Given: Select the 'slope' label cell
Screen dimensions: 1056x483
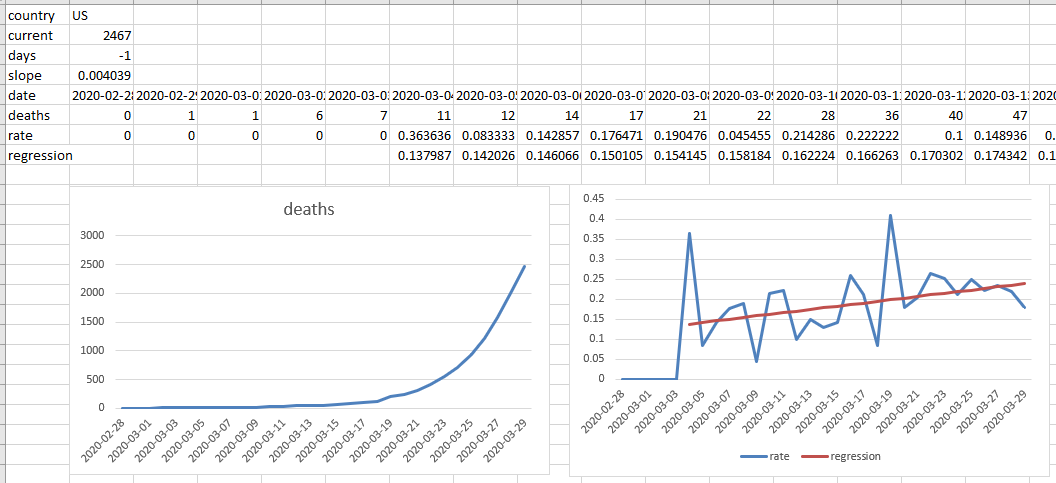Looking at the screenshot, I should 36,76.
